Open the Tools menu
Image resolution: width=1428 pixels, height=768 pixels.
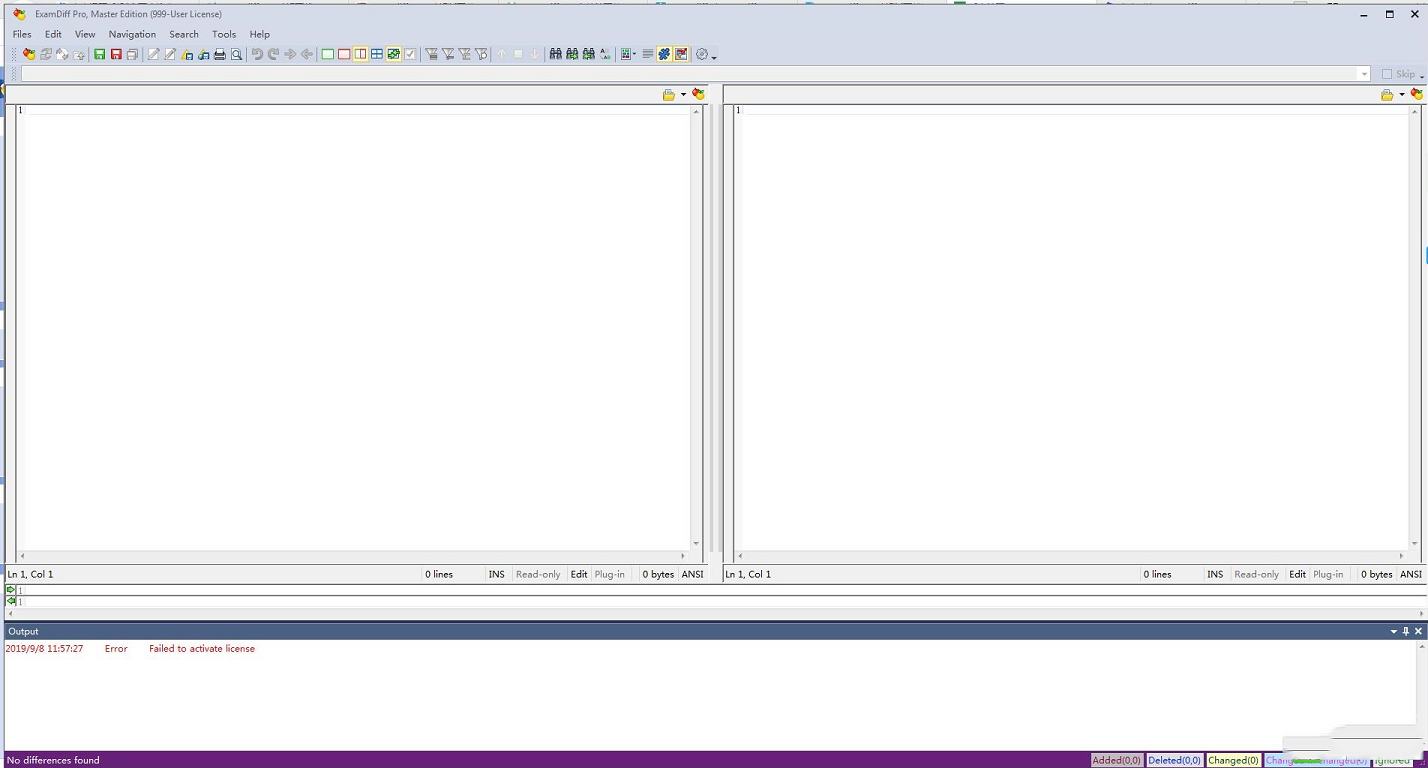[x=223, y=34]
